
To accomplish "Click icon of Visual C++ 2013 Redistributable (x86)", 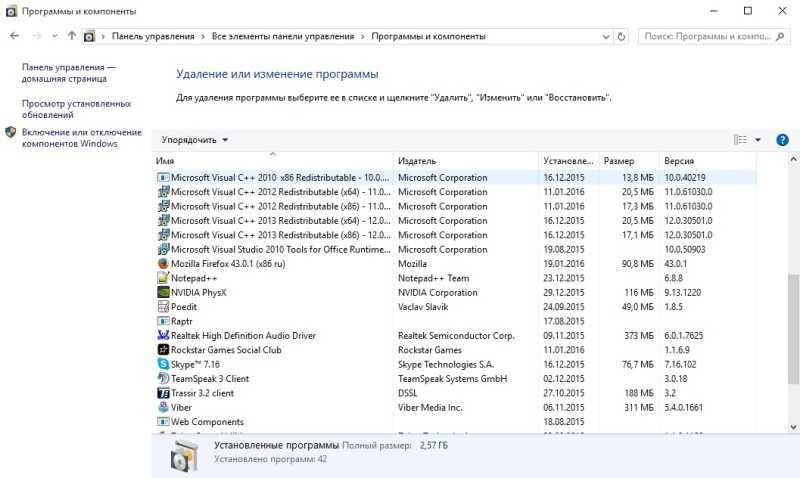I will [163, 235].
